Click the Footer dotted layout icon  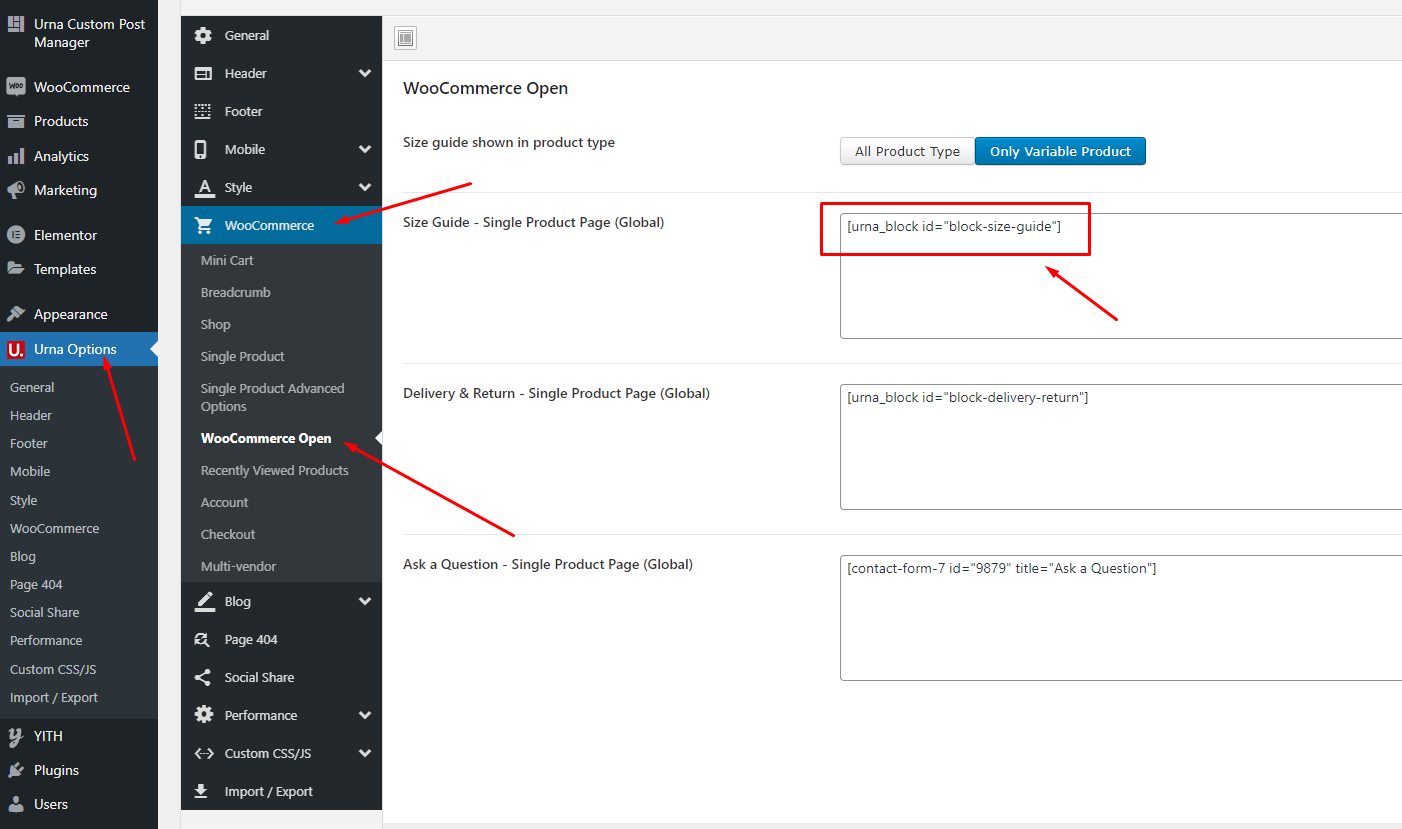pyautogui.click(x=203, y=111)
